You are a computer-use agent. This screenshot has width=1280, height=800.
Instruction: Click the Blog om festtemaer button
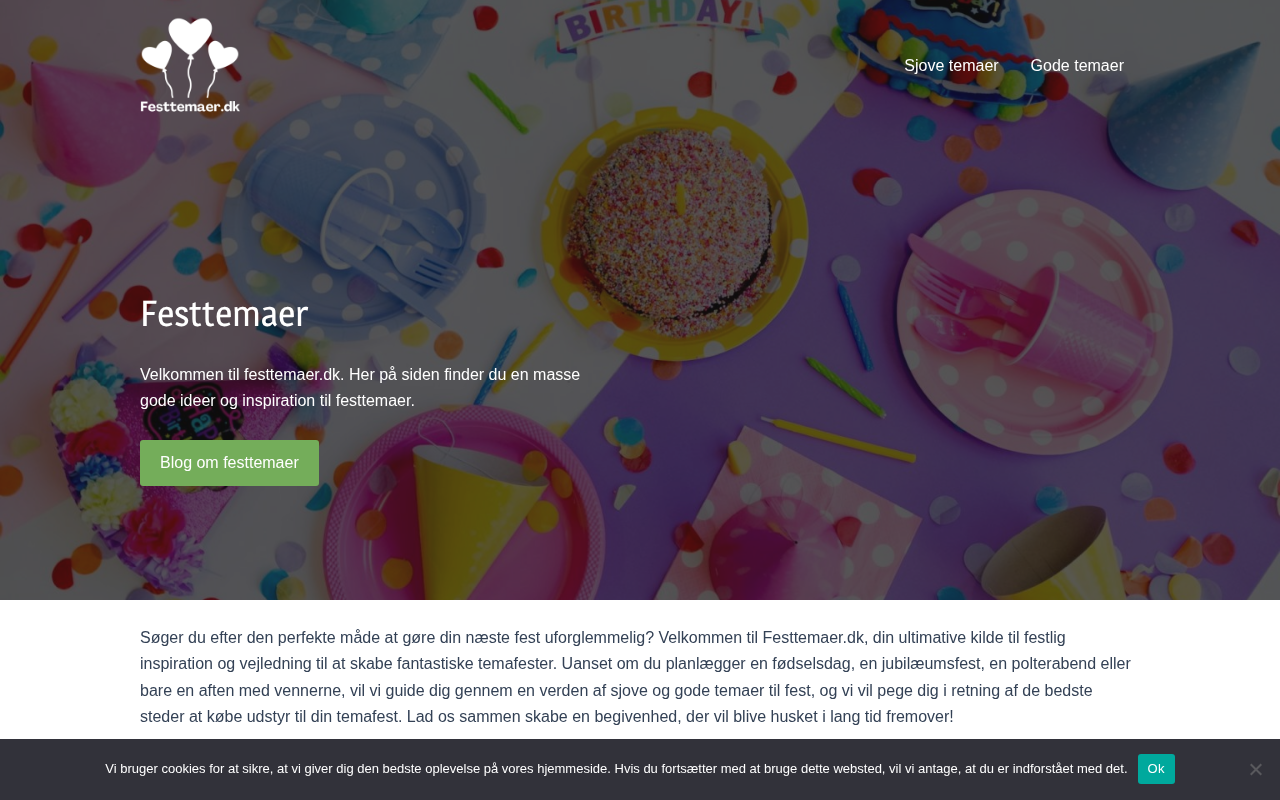click(229, 463)
